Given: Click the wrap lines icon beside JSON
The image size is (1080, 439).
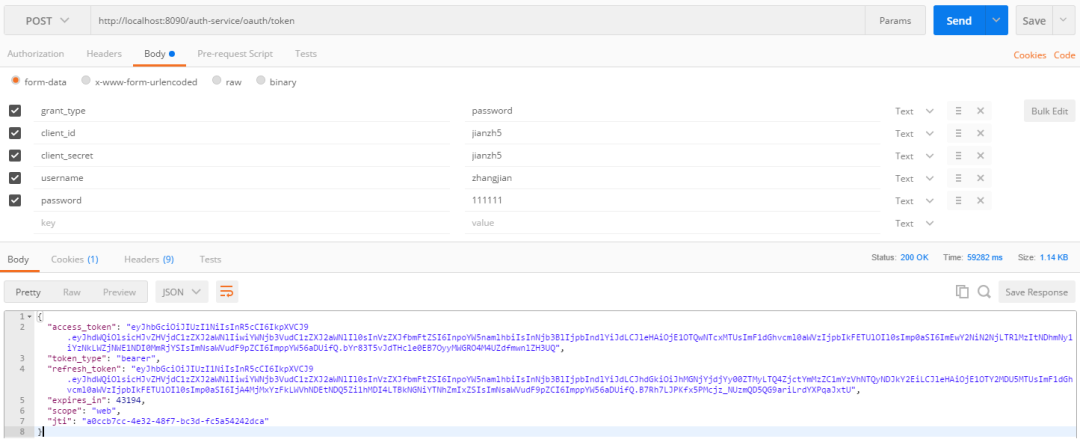Looking at the screenshot, I should pyautogui.click(x=227, y=292).
